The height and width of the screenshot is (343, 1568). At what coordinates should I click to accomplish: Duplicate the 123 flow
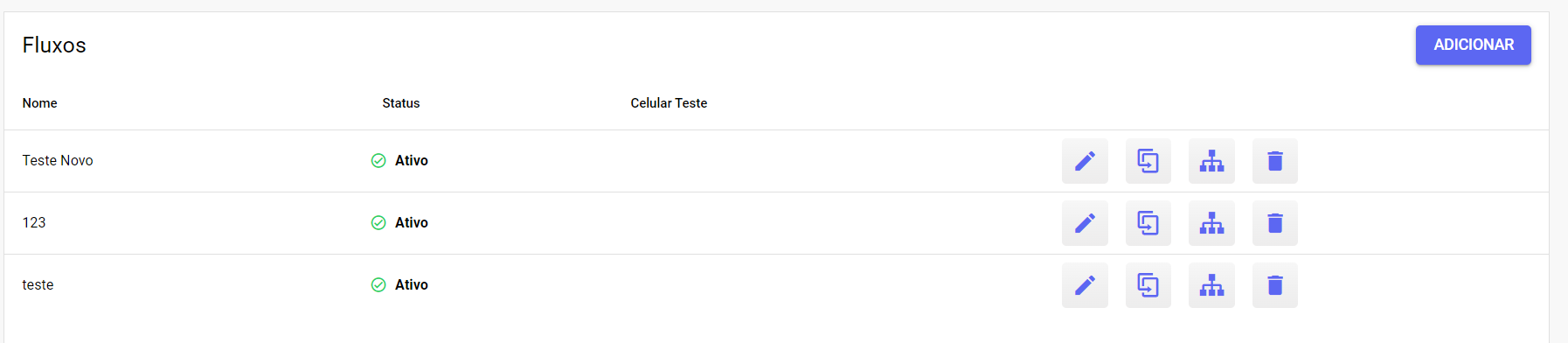click(x=1148, y=223)
